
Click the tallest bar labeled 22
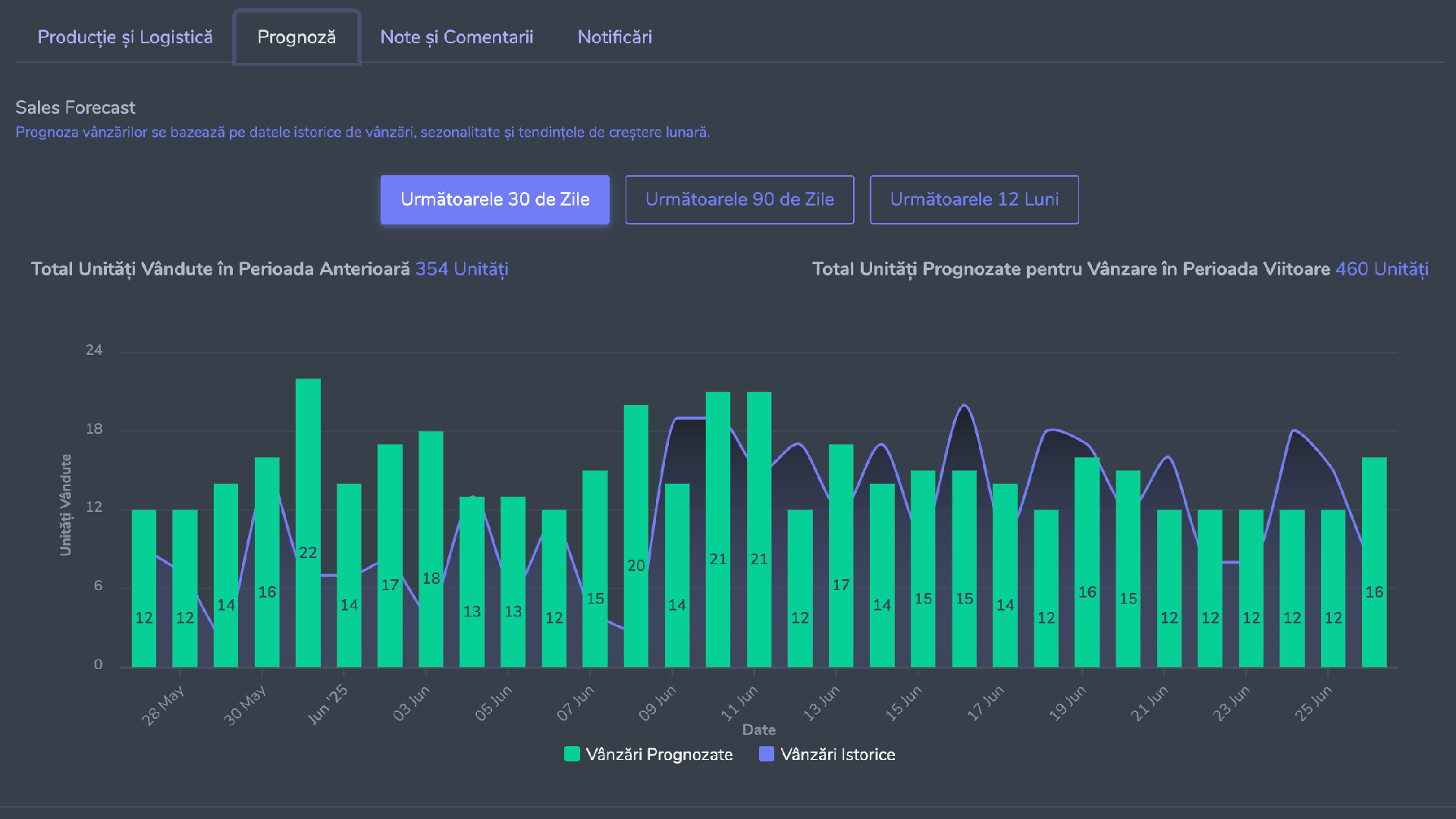pos(308,522)
